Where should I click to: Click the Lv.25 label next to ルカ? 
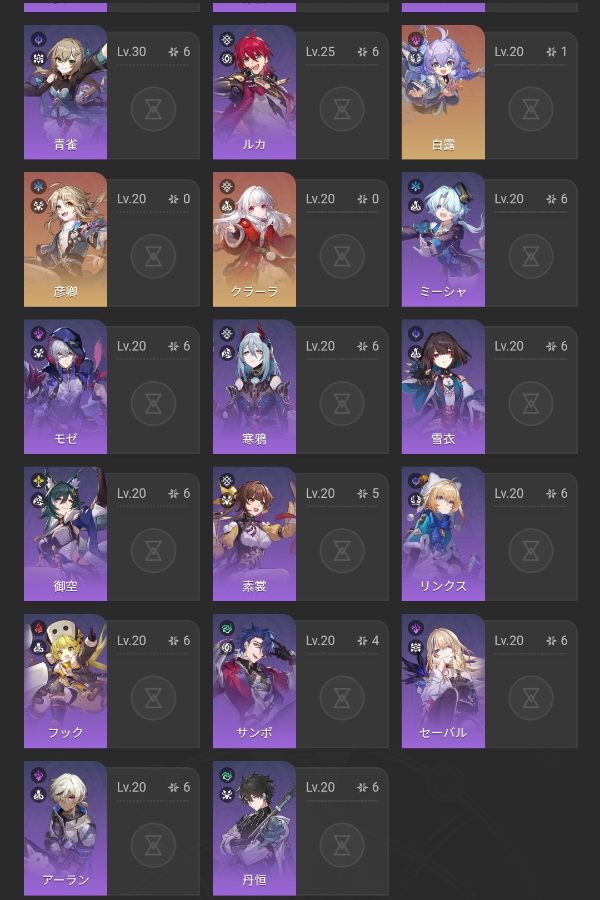point(320,52)
